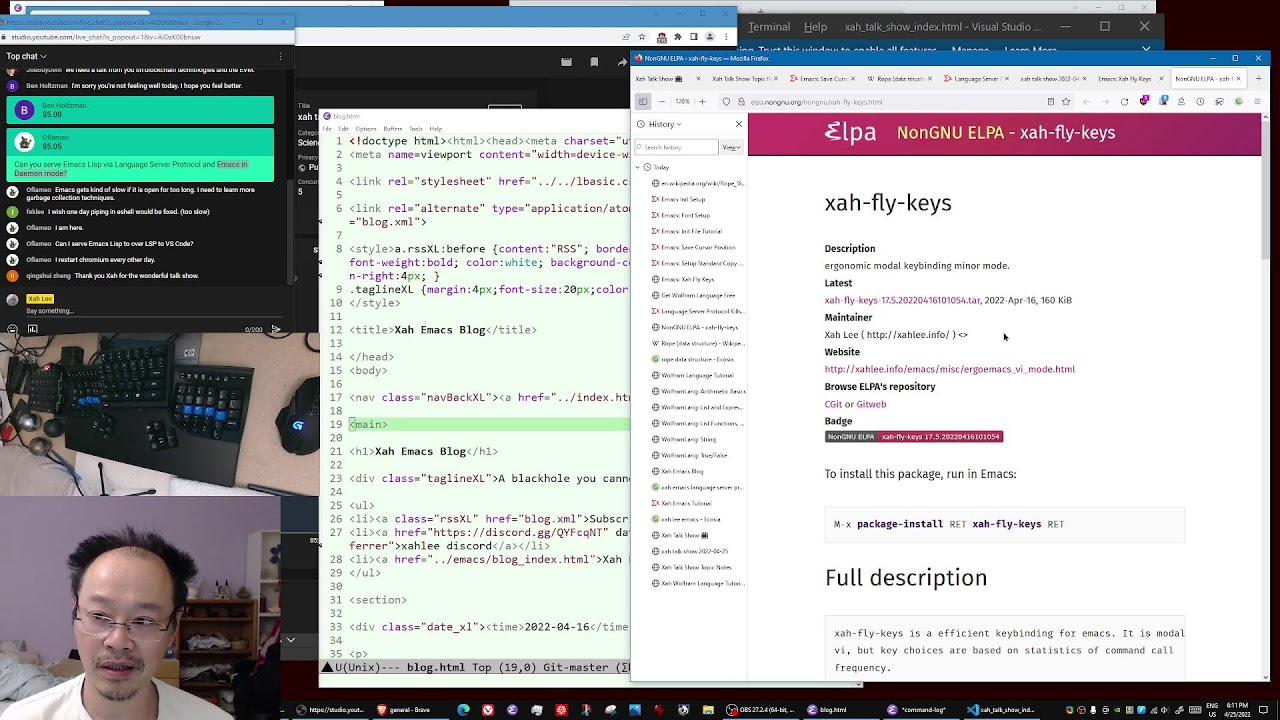
Task: Switch to Rope (data structure) Wikipedia tab
Action: [x=898, y=78]
